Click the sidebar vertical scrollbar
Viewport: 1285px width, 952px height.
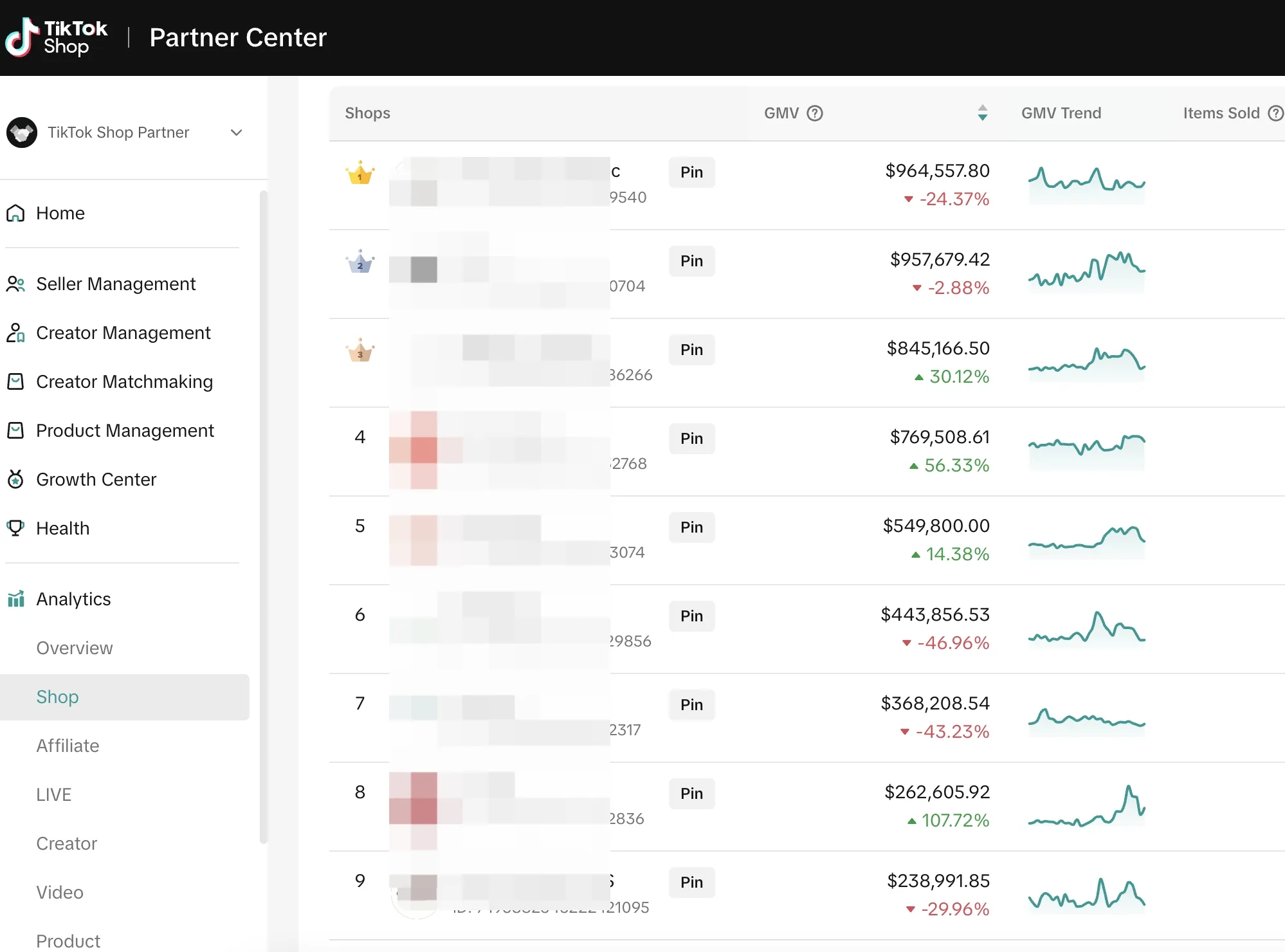(x=263, y=517)
